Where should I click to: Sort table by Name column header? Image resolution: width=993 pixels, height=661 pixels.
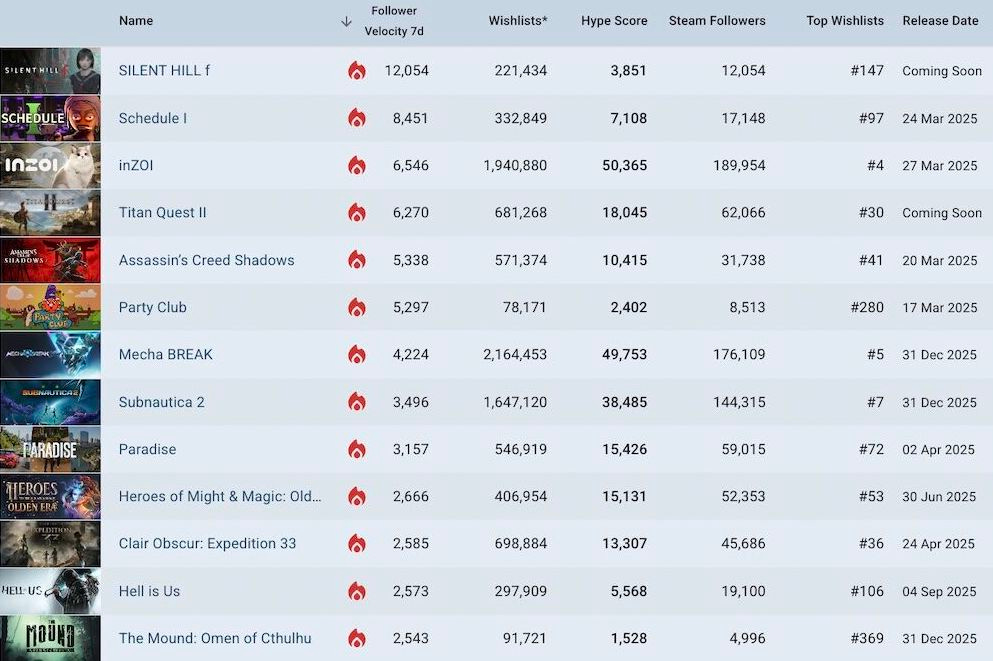pyautogui.click(x=136, y=21)
